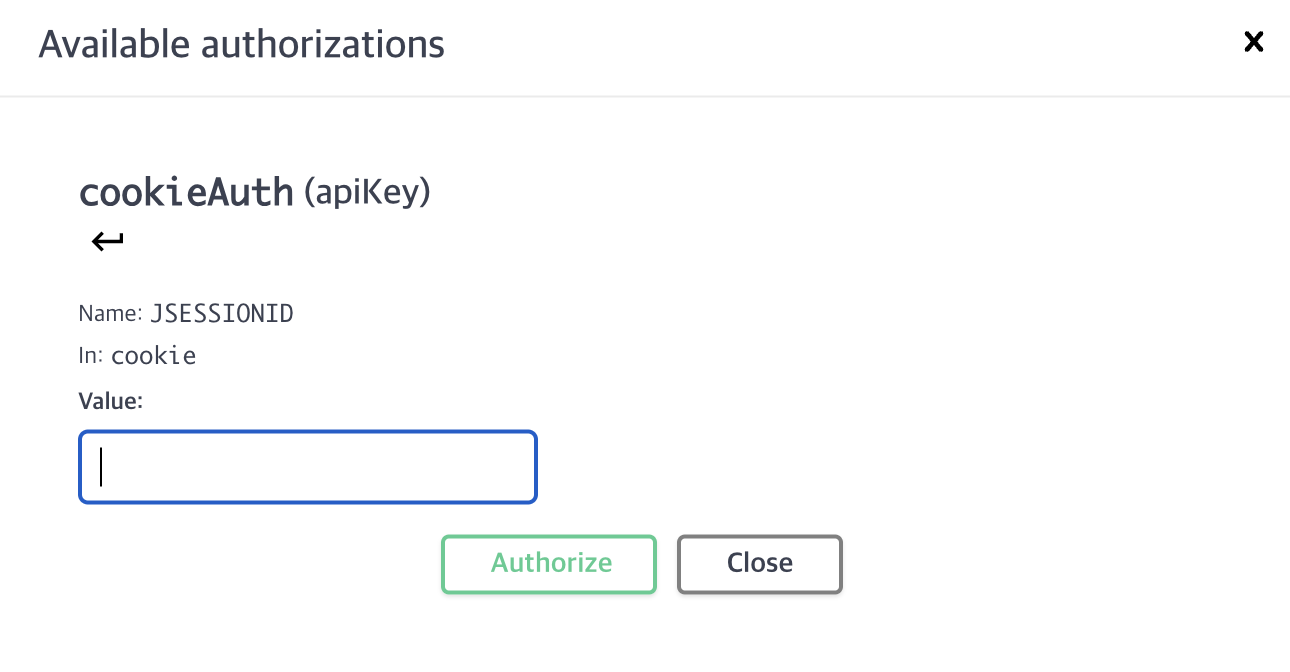
Task: Click the (apiKey) type label
Action: [x=366, y=191]
